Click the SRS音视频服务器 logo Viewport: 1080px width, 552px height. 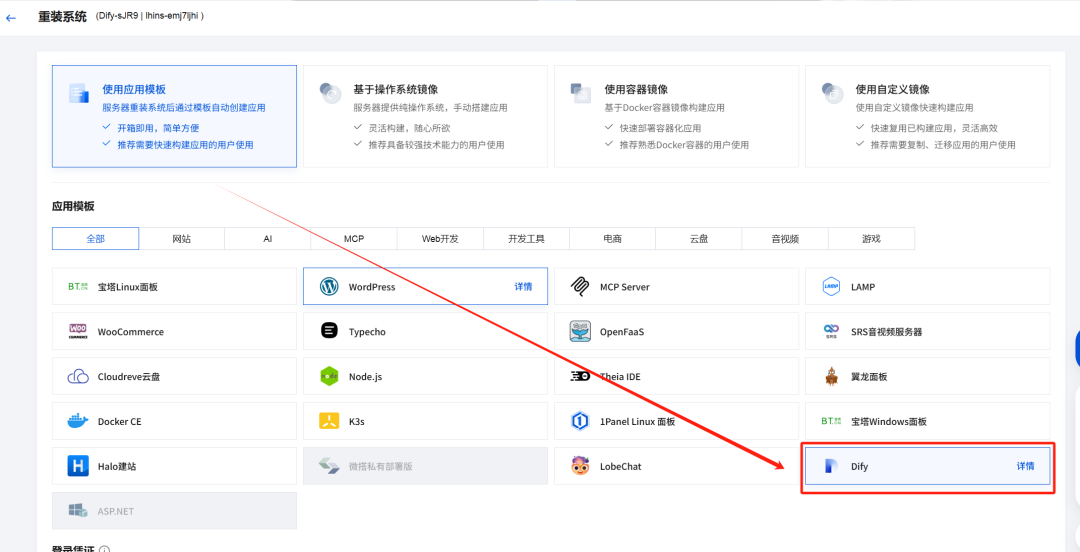tap(831, 331)
